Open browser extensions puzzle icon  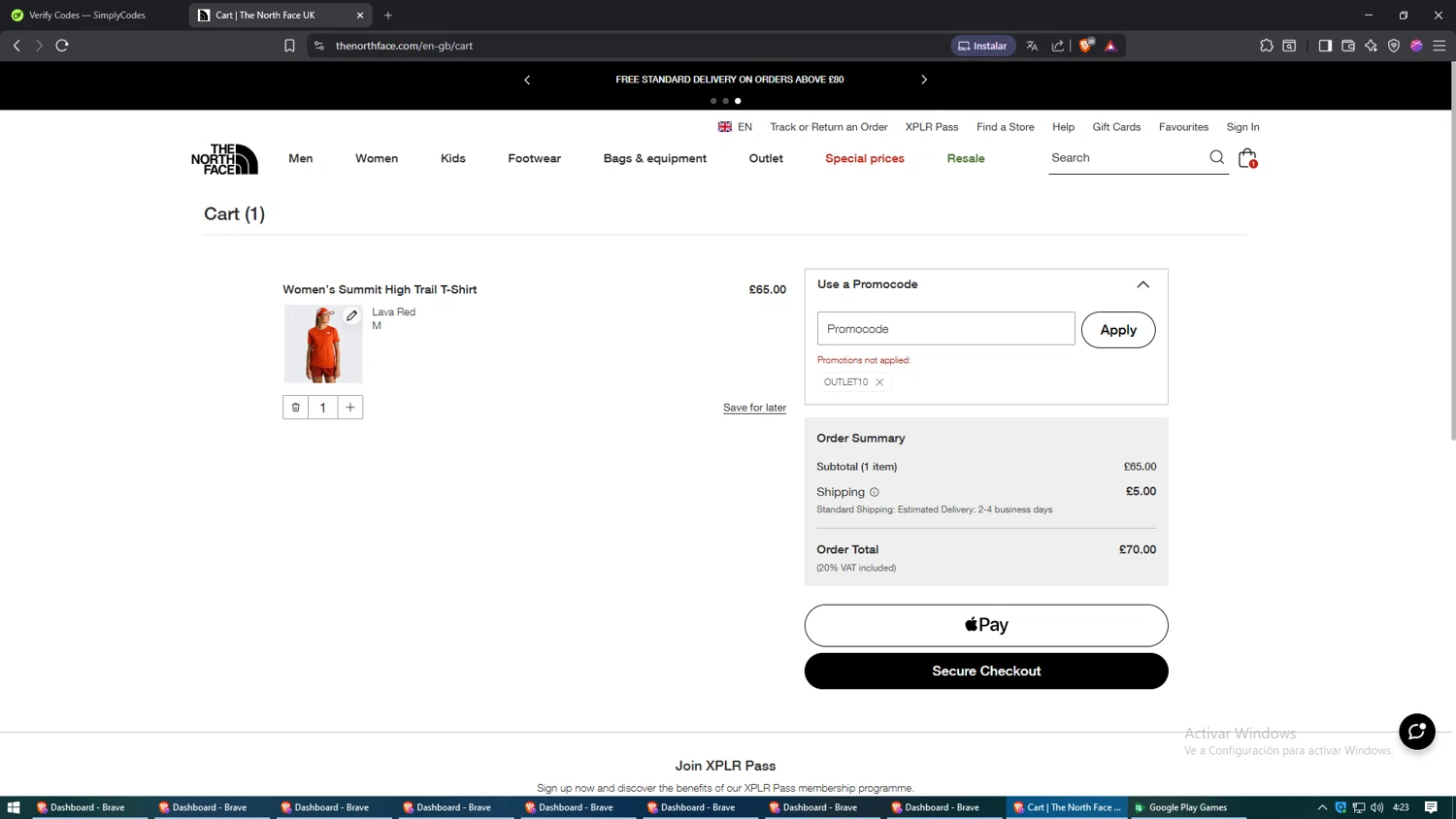click(1266, 46)
